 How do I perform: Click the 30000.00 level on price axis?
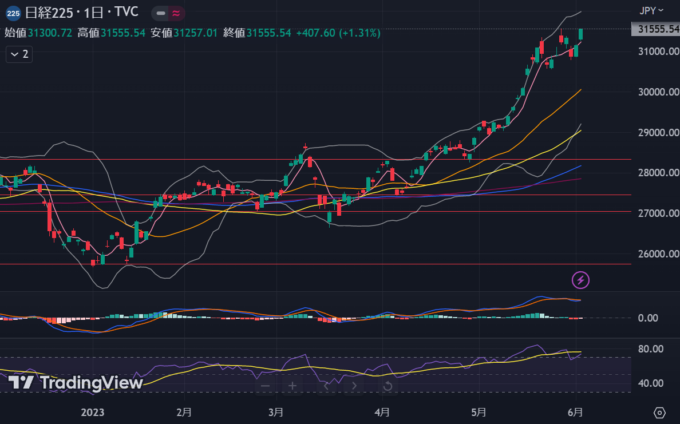pyautogui.click(x=654, y=92)
